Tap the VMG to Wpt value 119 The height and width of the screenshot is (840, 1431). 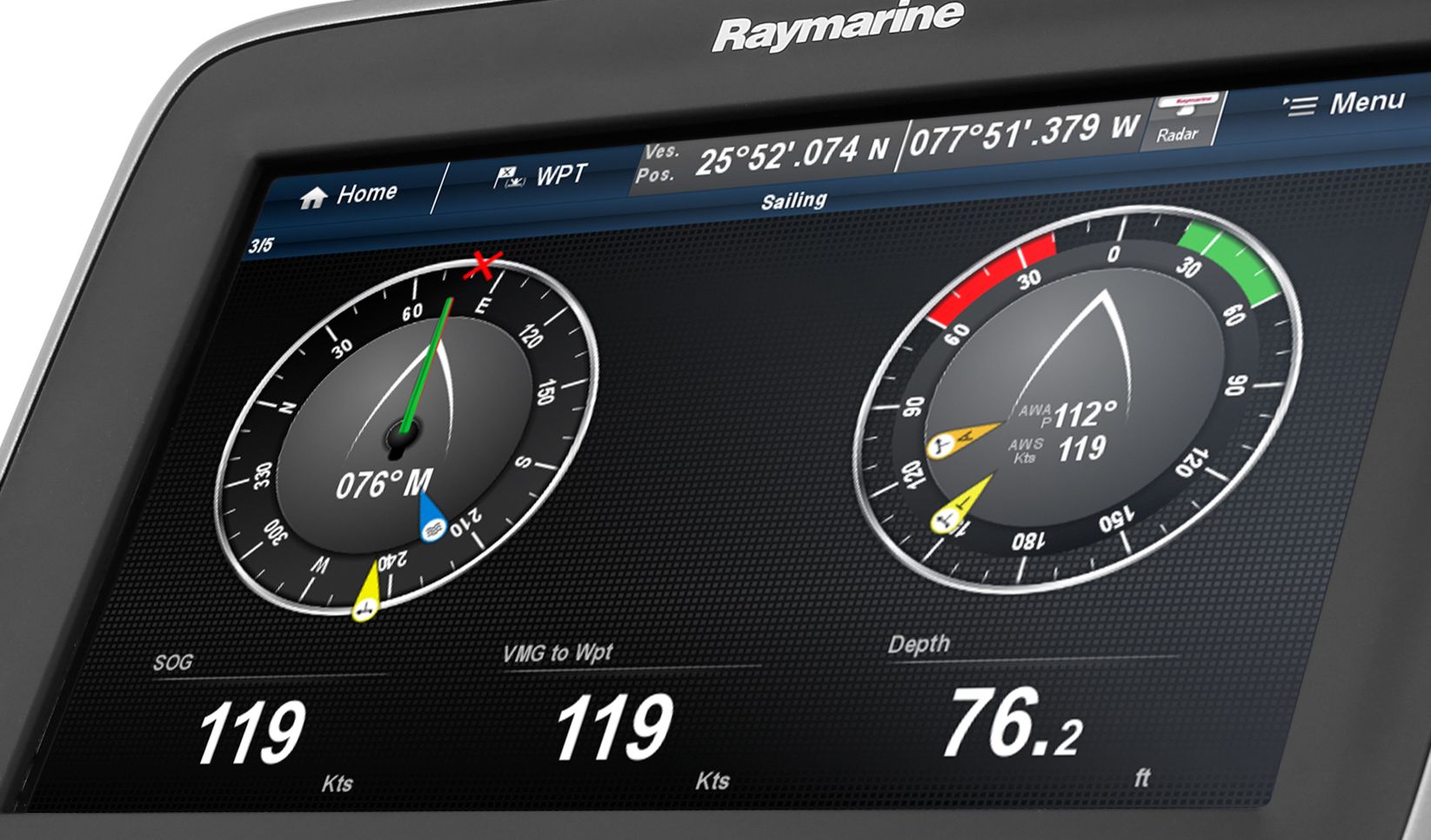614,728
